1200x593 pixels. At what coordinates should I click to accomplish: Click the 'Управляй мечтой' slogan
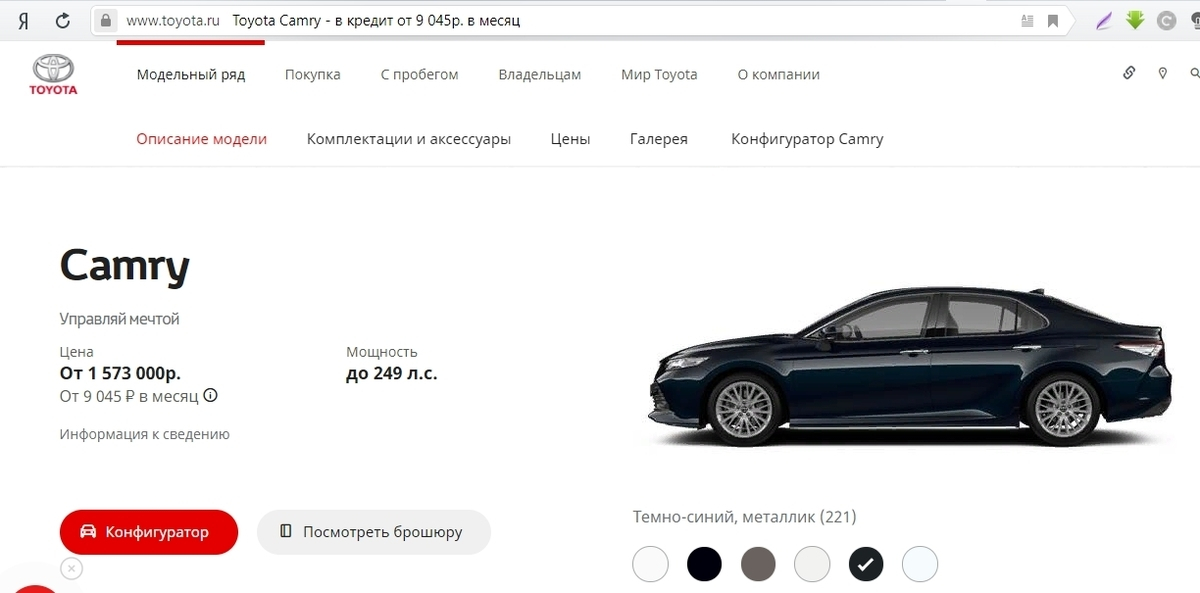pyautogui.click(x=119, y=319)
